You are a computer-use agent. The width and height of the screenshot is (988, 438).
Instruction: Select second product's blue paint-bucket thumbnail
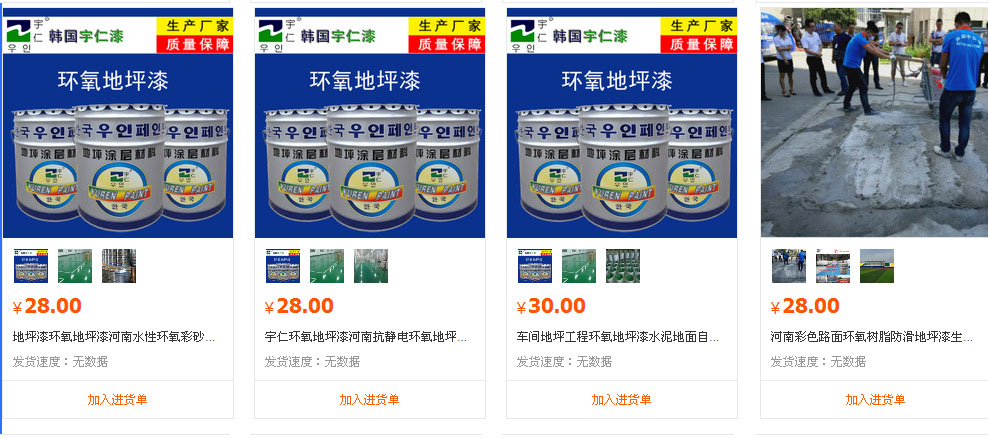(x=283, y=266)
